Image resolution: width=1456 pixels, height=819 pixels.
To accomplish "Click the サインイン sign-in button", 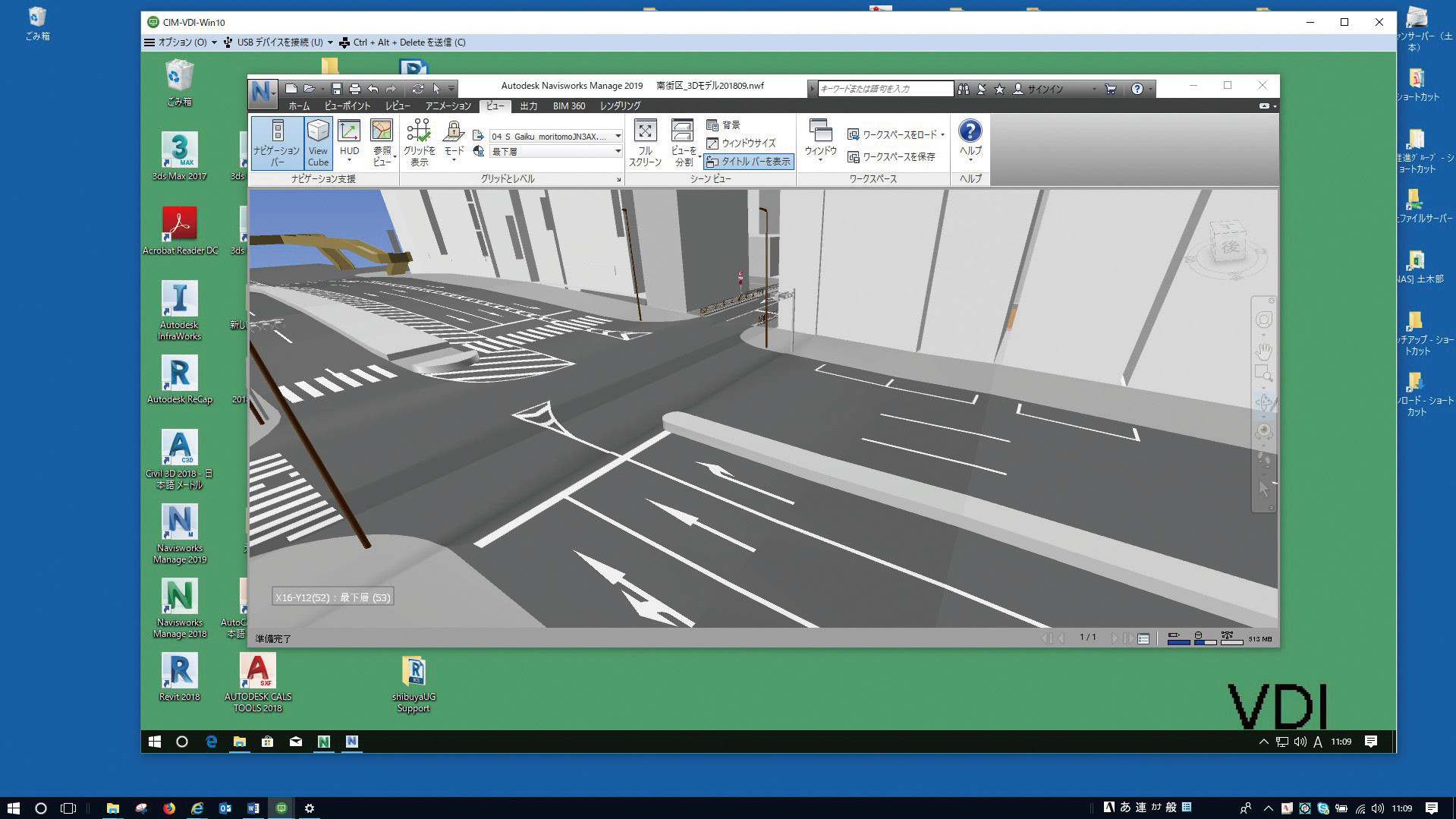I will pos(1038,89).
